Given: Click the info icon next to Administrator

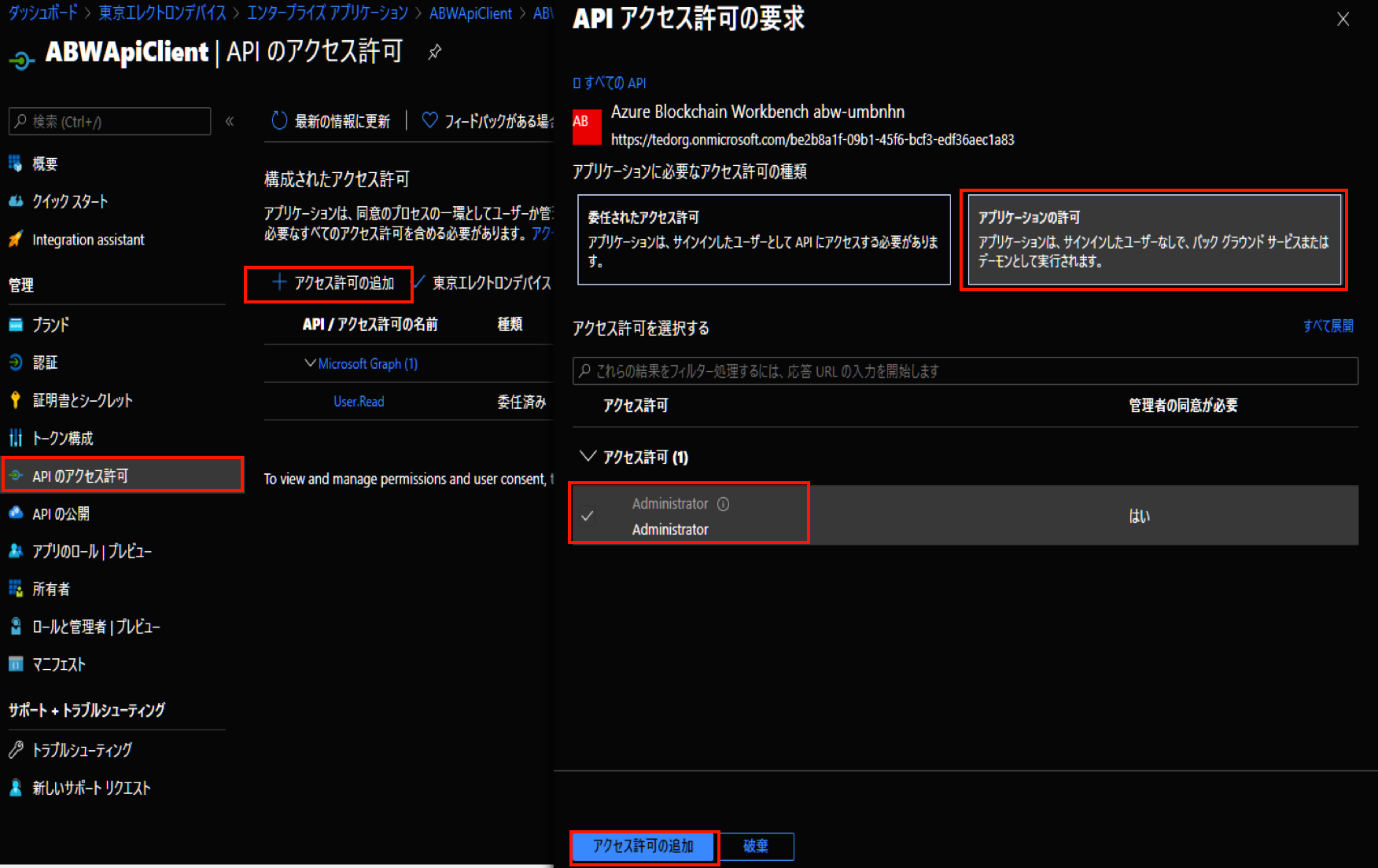Looking at the screenshot, I should tap(723, 504).
